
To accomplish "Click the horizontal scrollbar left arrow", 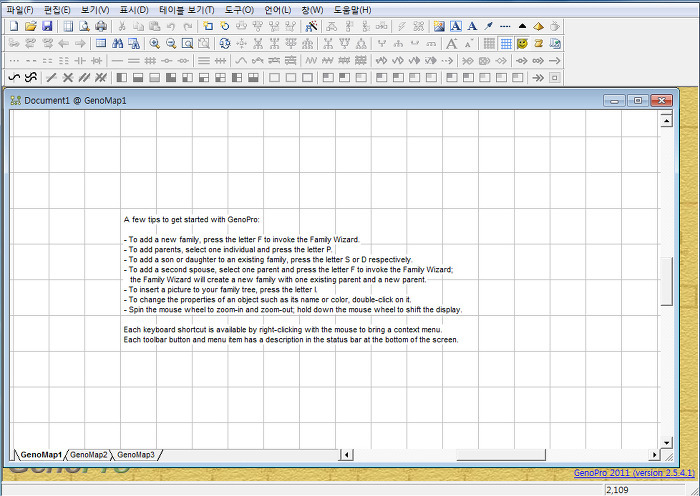I will click(x=346, y=455).
